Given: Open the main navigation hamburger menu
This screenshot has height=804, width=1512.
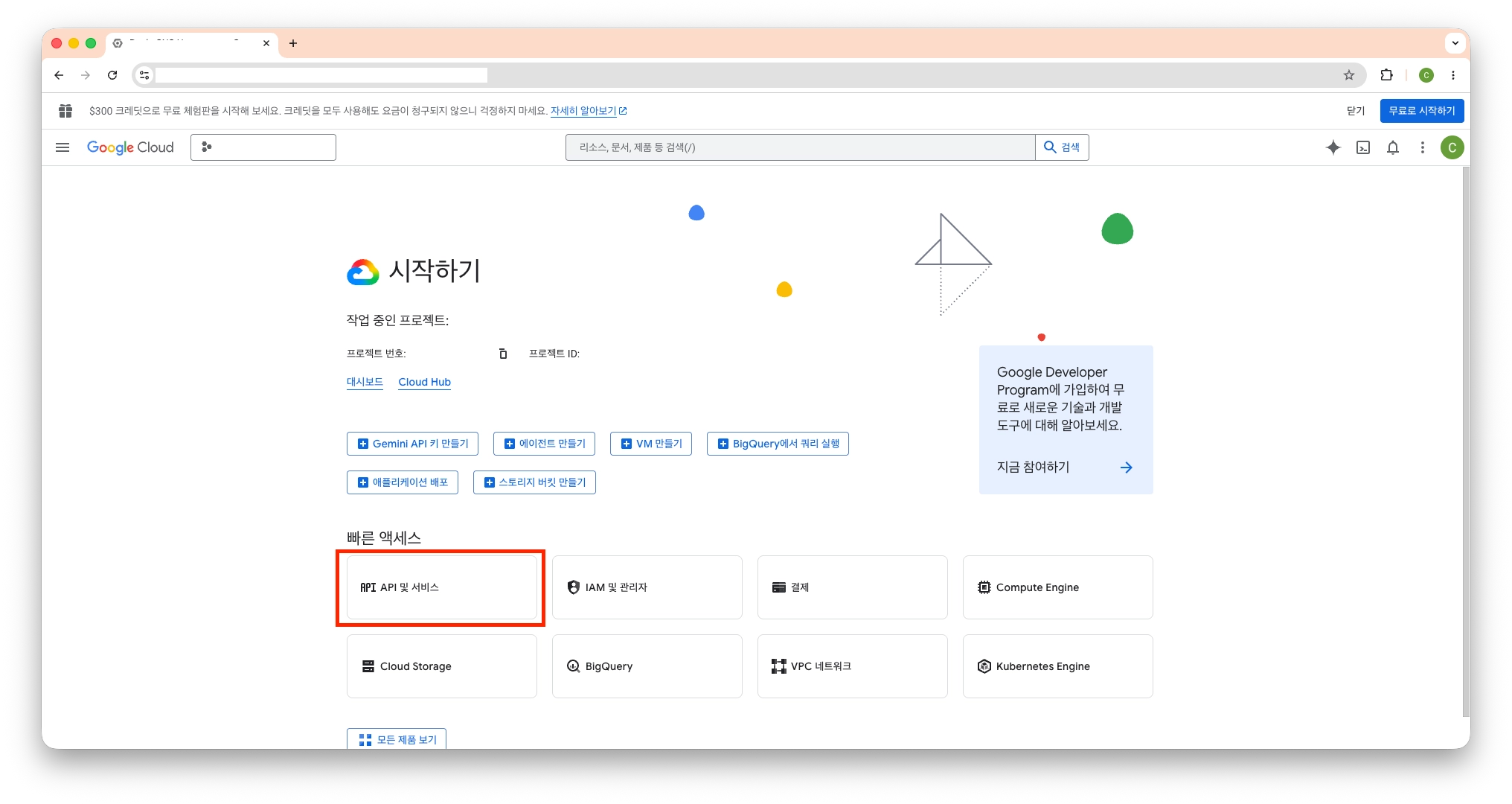Looking at the screenshot, I should [63, 147].
